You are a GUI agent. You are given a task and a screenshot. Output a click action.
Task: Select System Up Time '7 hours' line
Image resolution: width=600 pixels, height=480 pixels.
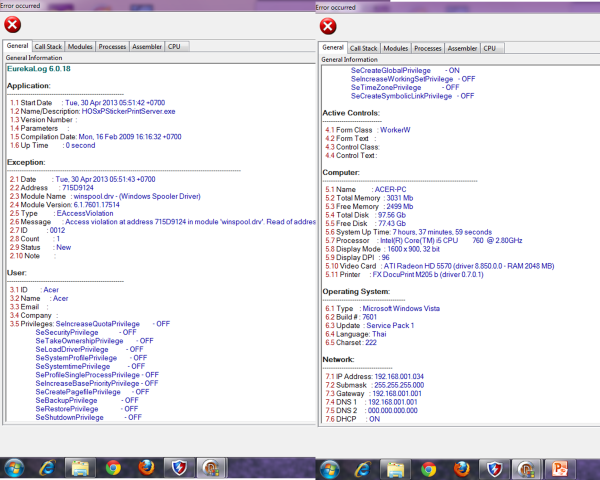coord(409,232)
